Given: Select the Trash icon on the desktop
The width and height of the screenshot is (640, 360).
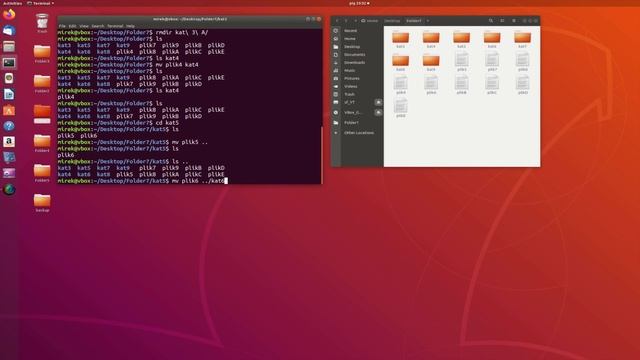Looking at the screenshot, I should point(42,23).
